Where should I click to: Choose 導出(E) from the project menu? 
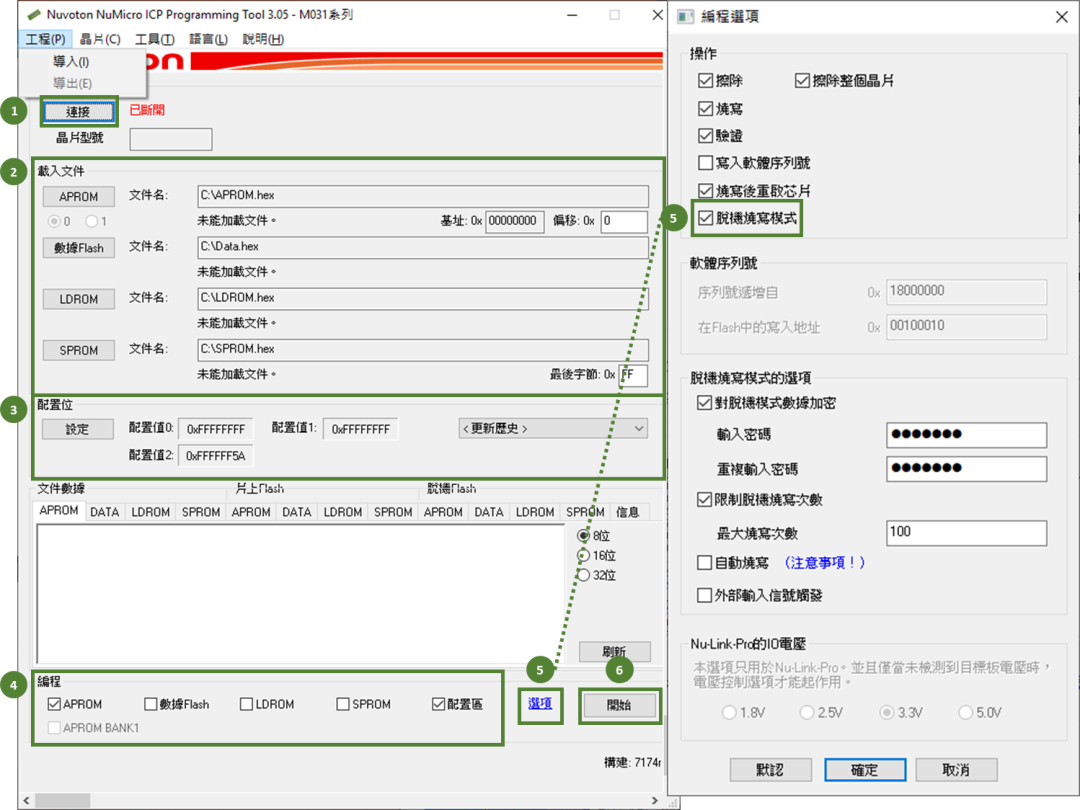[72, 83]
